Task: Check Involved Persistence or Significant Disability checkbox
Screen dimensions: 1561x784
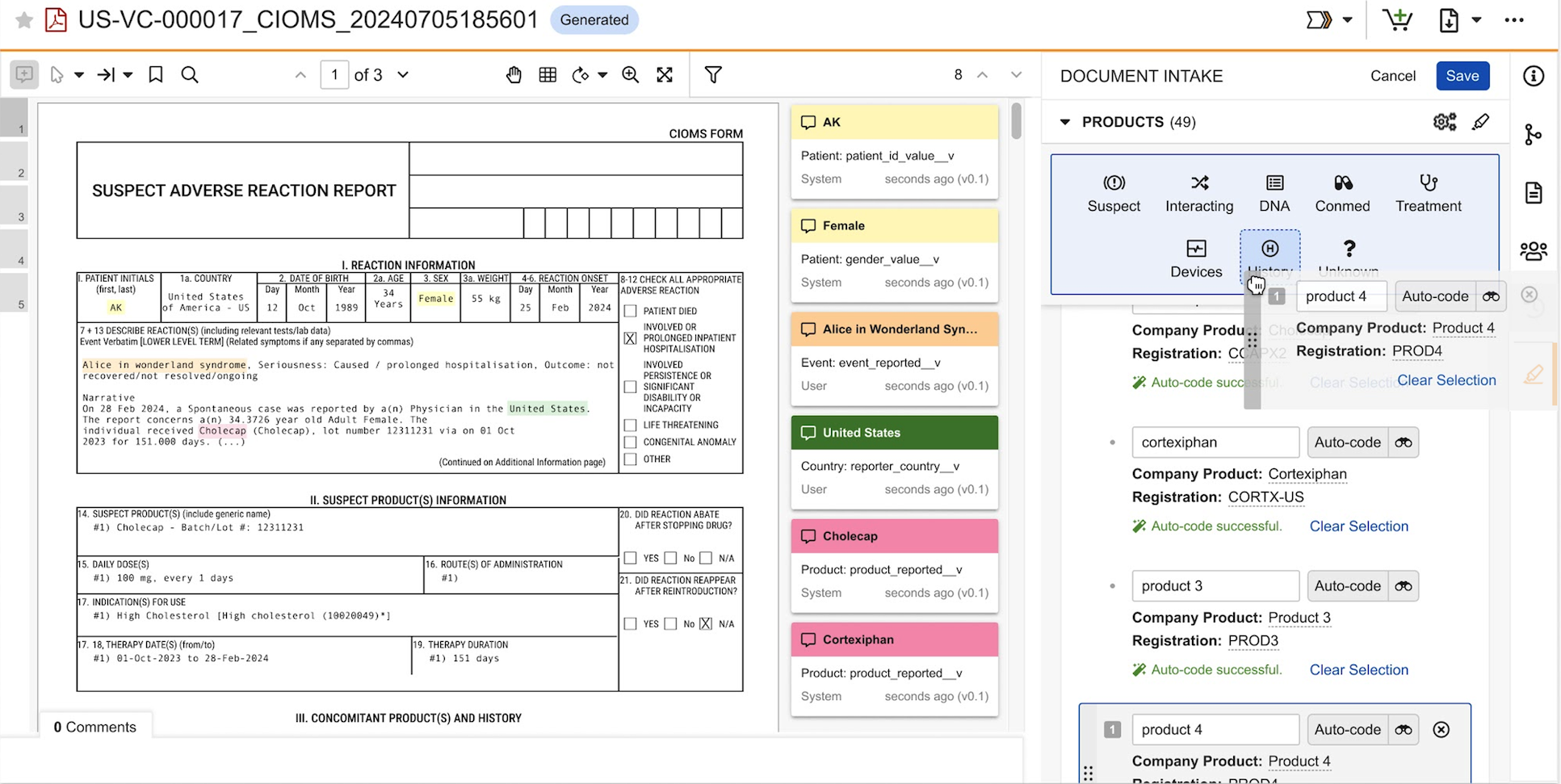Action: click(x=631, y=387)
